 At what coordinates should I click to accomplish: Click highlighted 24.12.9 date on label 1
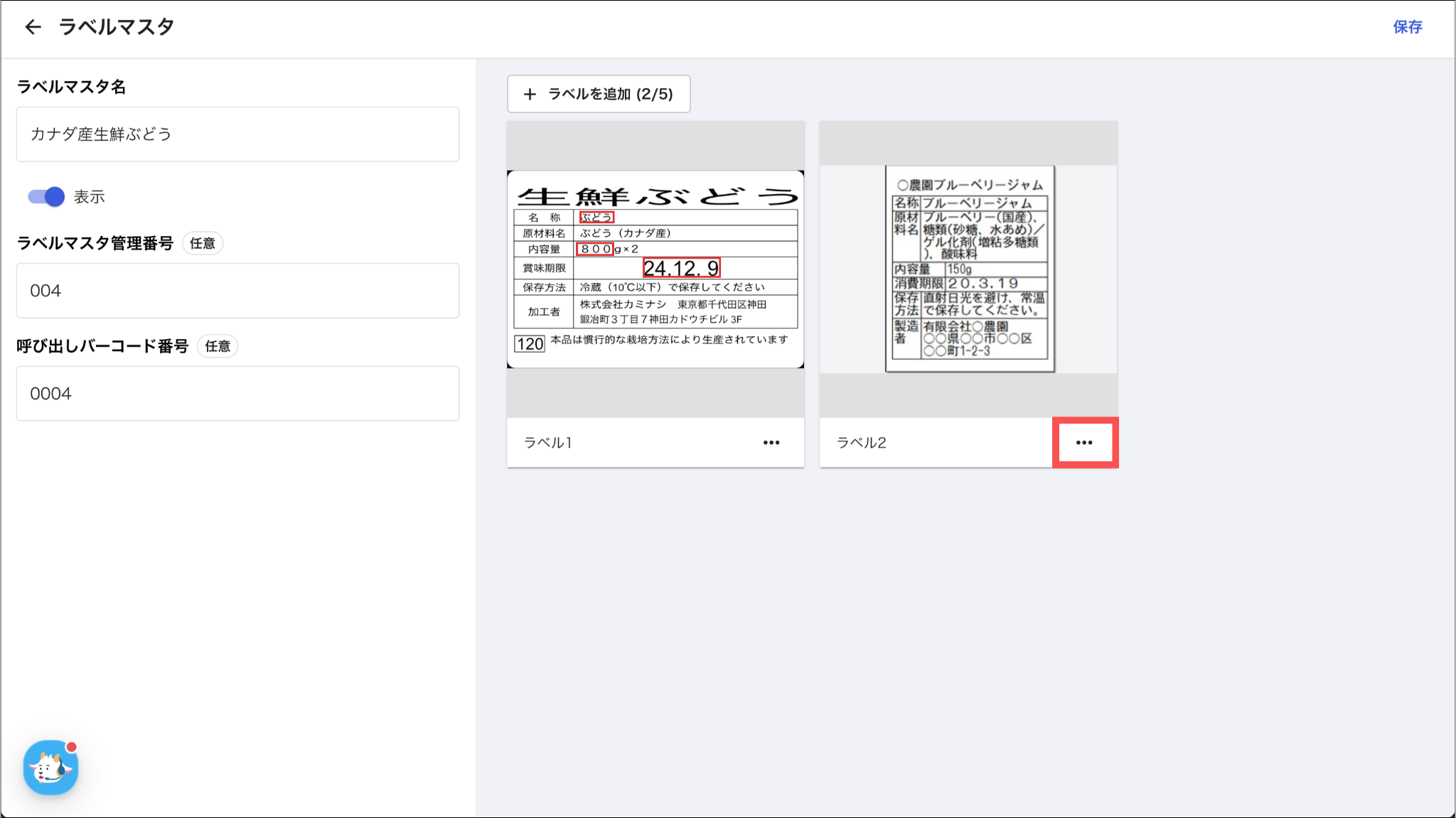point(681,268)
